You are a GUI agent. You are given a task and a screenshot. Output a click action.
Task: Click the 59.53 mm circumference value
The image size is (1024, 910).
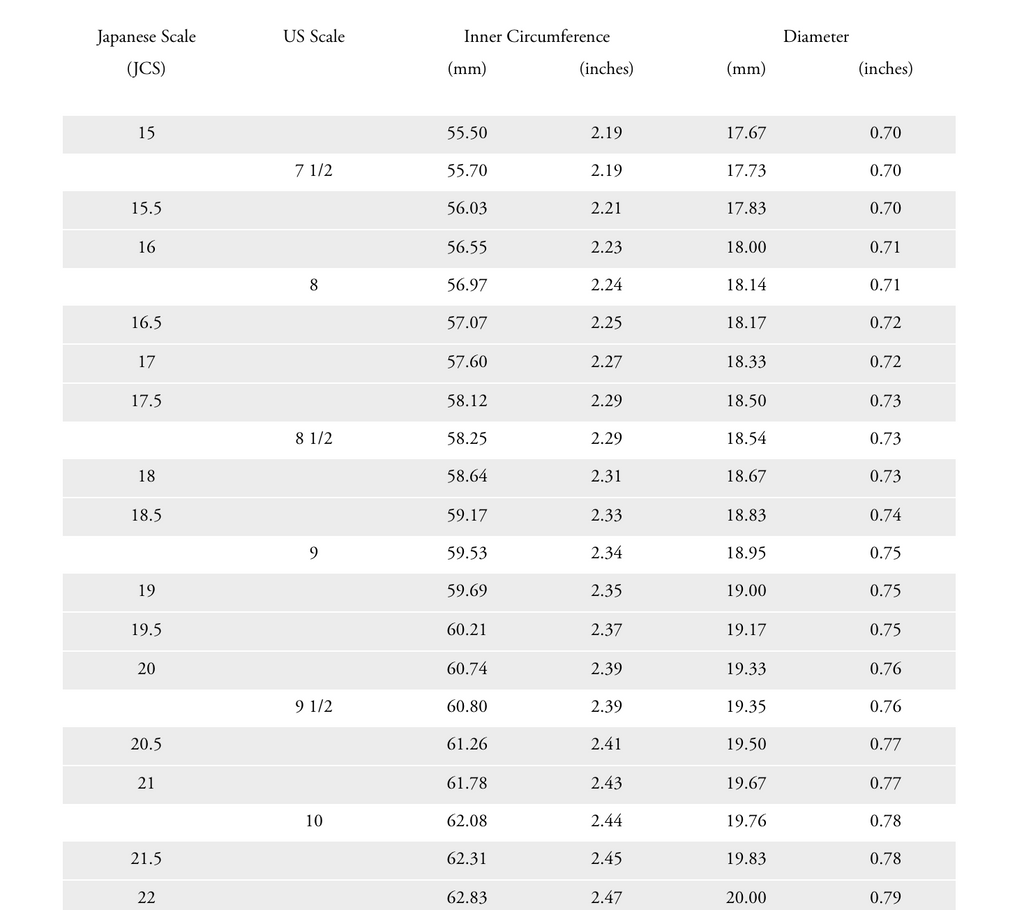coord(467,553)
